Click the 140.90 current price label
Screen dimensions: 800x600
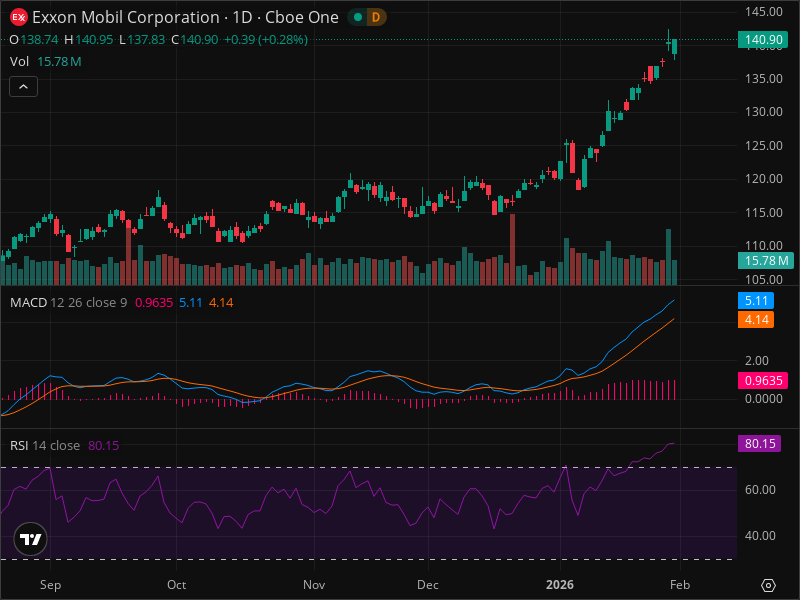(x=763, y=40)
